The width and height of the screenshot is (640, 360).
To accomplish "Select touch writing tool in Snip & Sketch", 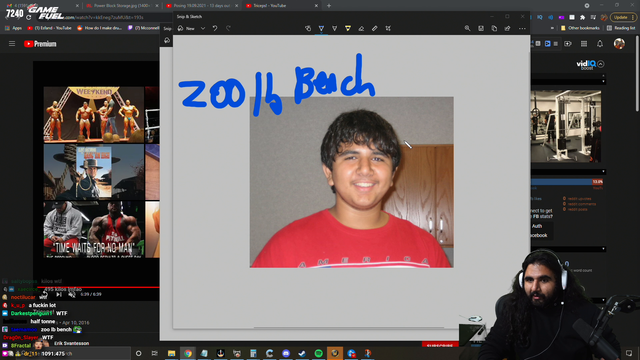I will [308, 29].
